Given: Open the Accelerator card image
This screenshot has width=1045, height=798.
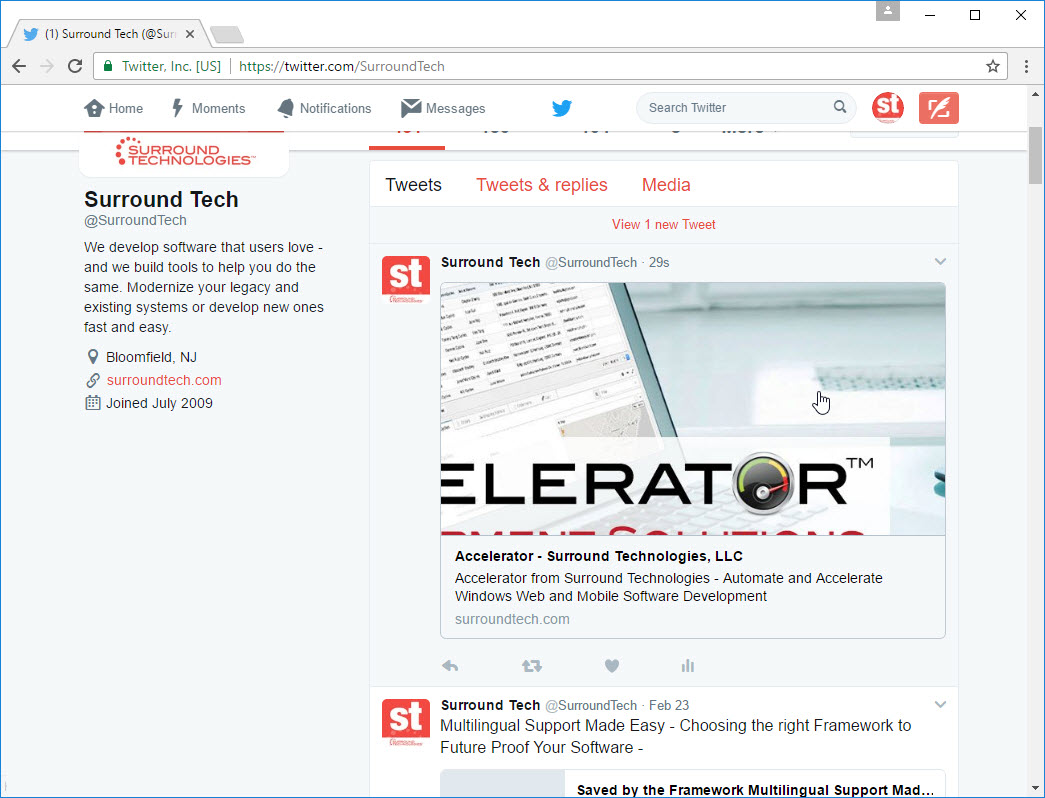Looking at the screenshot, I should 692,409.
